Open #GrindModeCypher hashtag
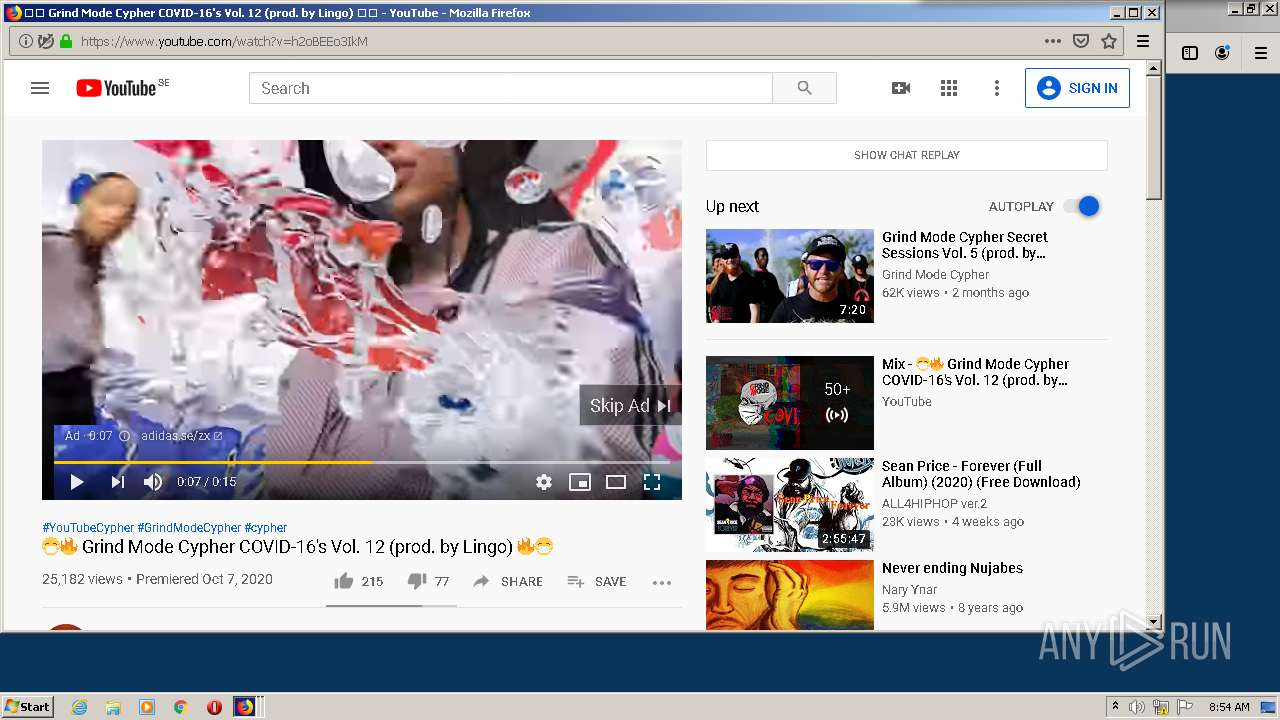 point(189,528)
